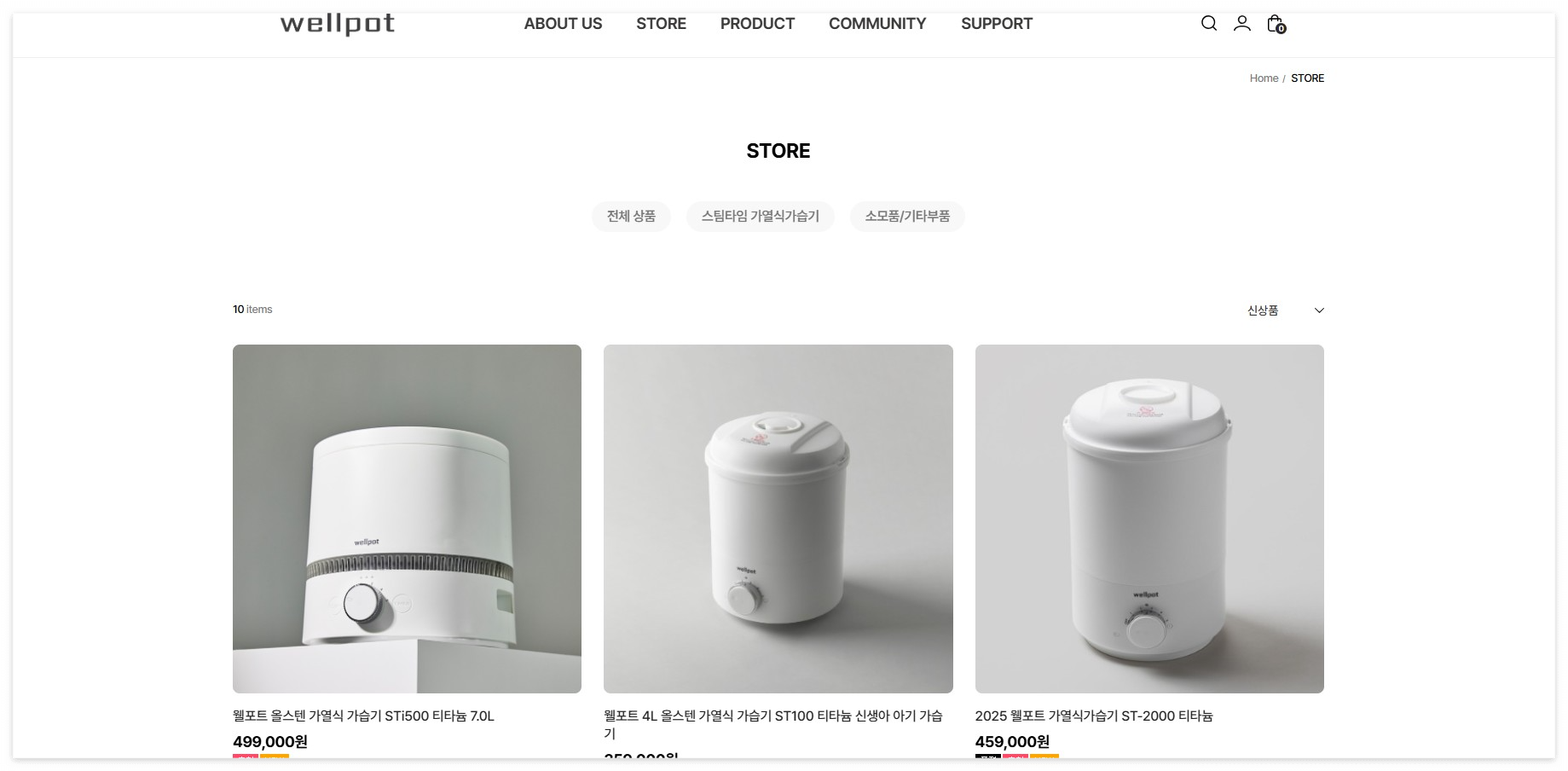This screenshot has width=1568, height=771.
Task: Open the SUPPORT menu
Action: click(x=997, y=24)
